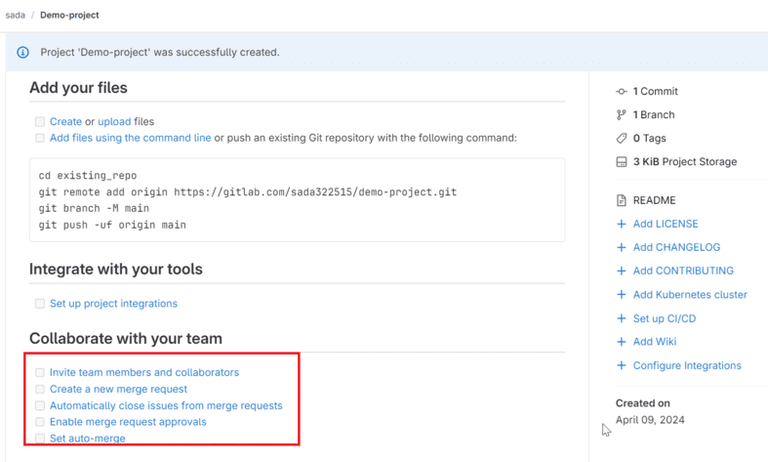Screen dimensions: 768x462
Task: Click the 'Configure Integrations' link
Action: coord(687,365)
